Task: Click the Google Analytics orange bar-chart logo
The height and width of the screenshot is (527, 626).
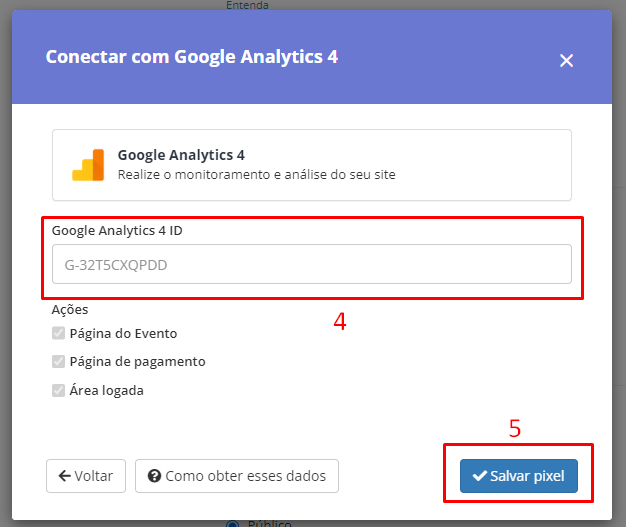Action: pos(88,165)
